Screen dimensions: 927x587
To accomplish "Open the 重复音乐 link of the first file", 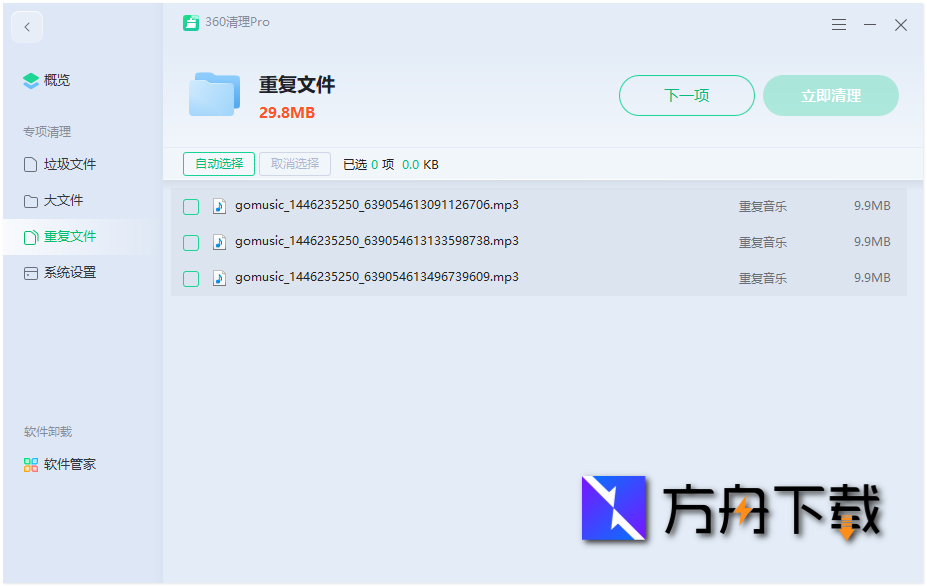I will click(762, 206).
